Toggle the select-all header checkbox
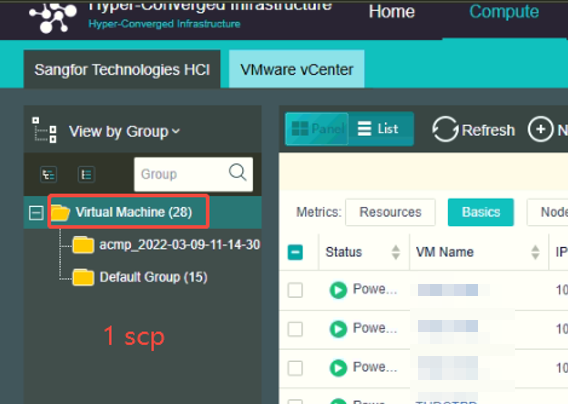Image resolution: width=568 pixels, height=404 pixels. (295, 252)
